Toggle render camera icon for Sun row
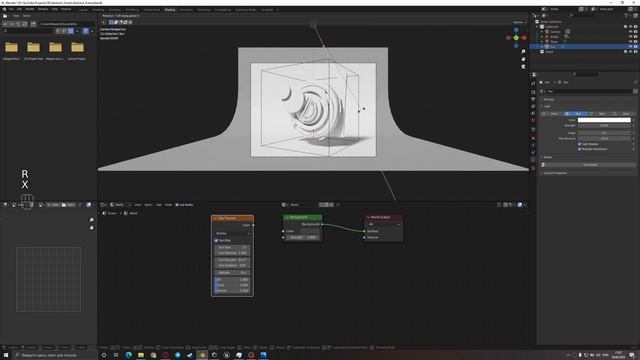This screenshot has width=640, height=360. coord(636,47)
